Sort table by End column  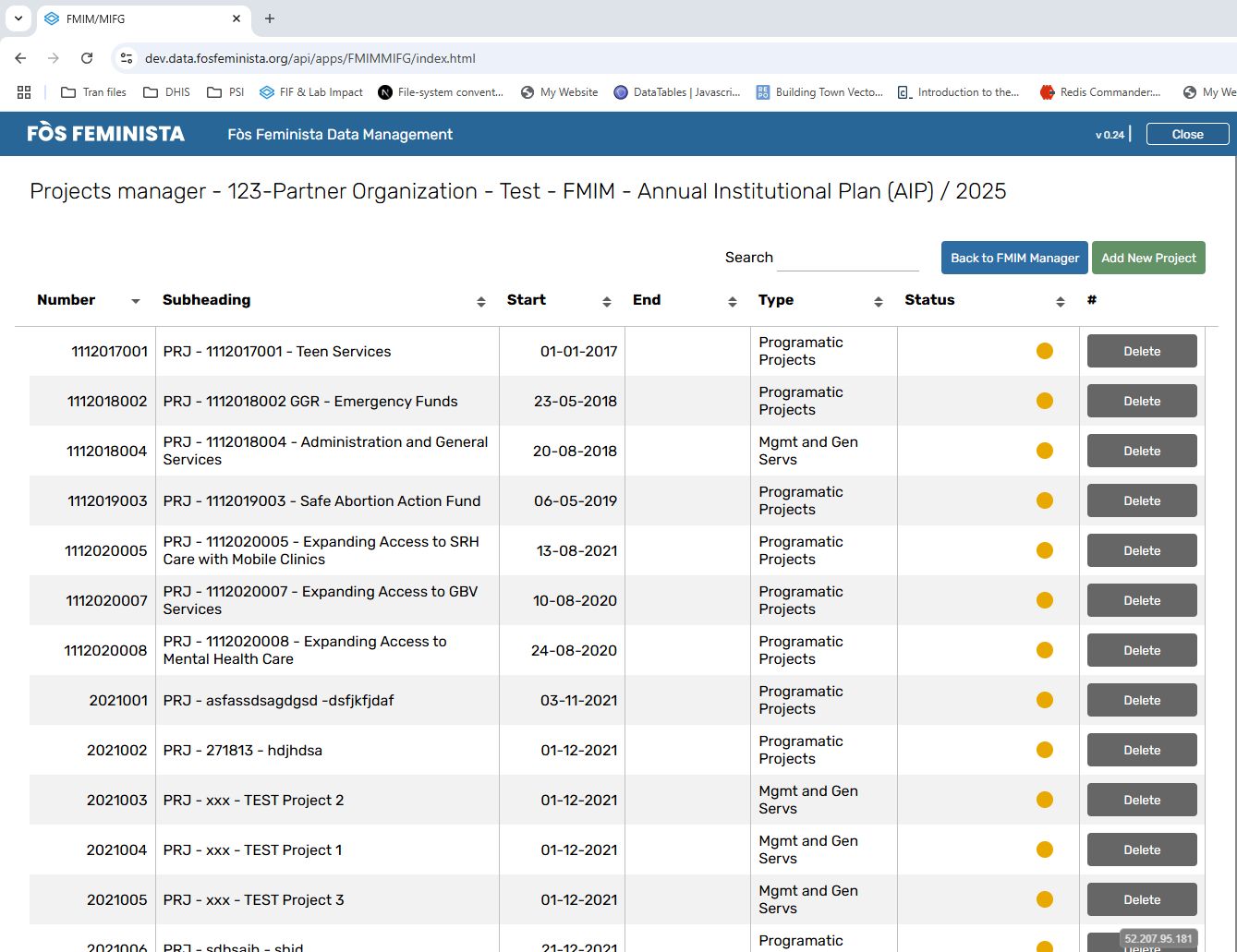point(733,301)
